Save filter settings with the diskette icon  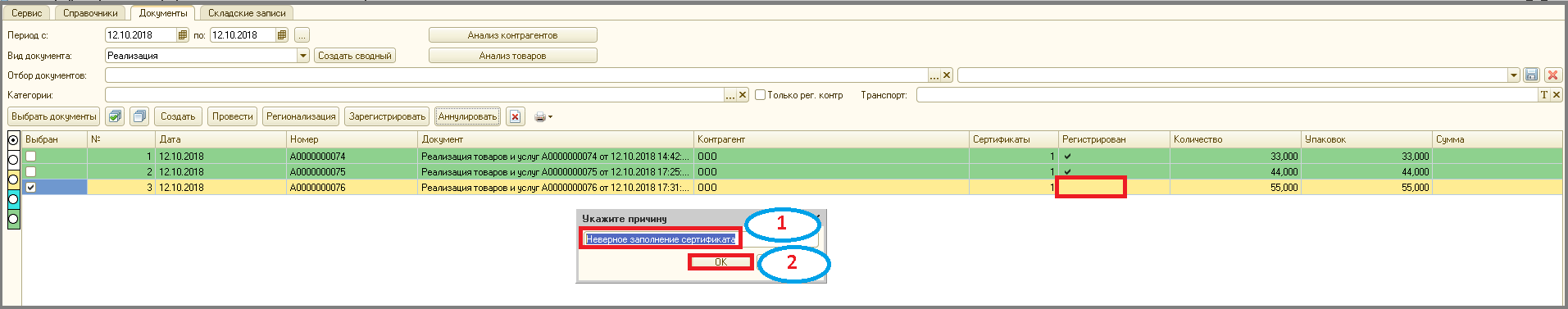coord(1531,75)
